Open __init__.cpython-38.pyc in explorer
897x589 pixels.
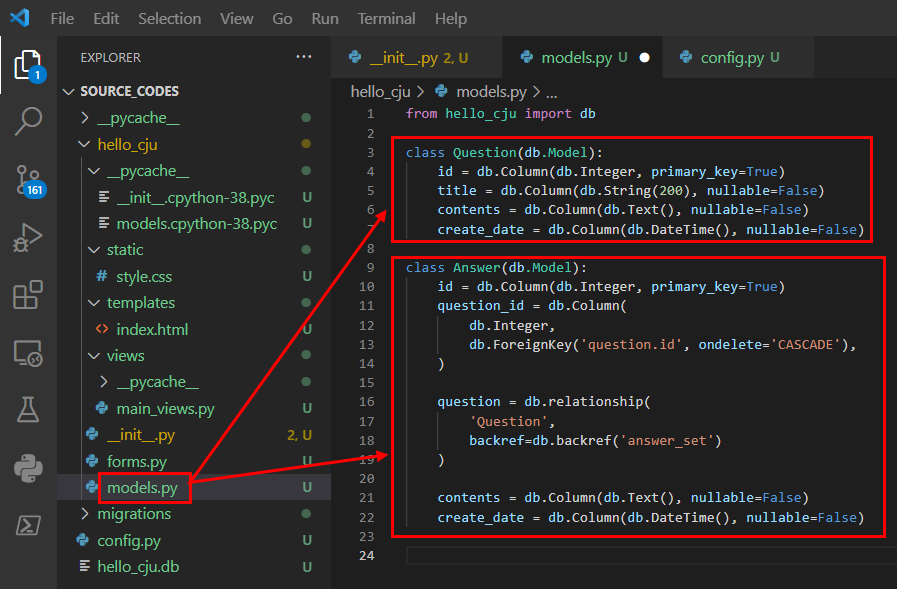194,197
